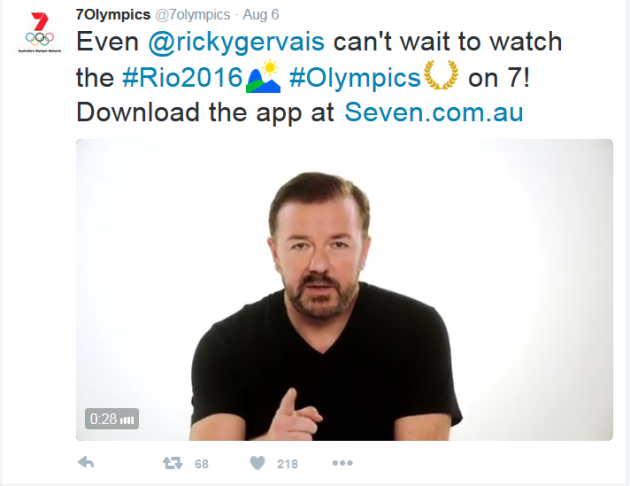
Task: Open the more options ellipsis icon
Action: pos(342,463)
